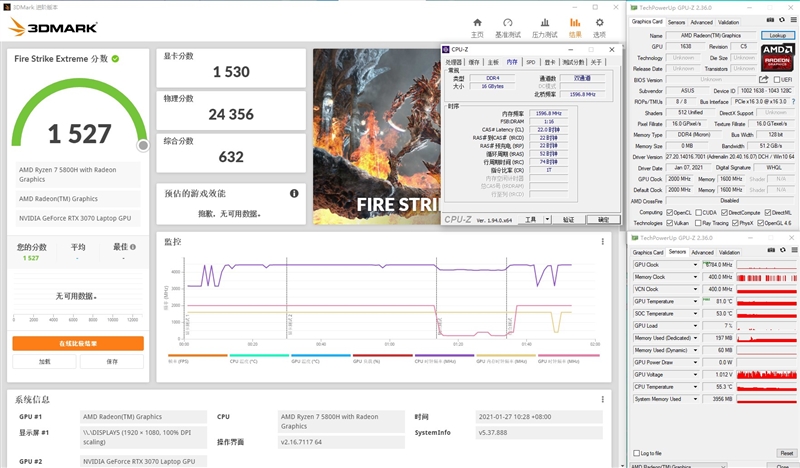Open the CPU Temperature sensor dropdown
Viewport: 800px width, 468px height.
pos(695,387)
